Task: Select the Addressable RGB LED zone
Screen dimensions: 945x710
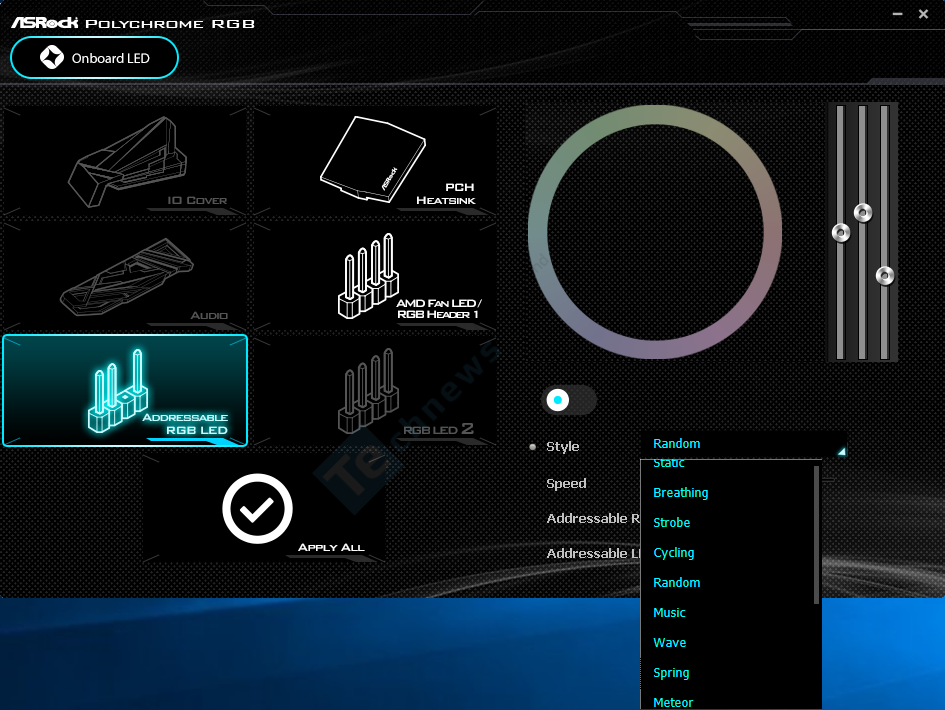Action: click(x=125, y=391)
